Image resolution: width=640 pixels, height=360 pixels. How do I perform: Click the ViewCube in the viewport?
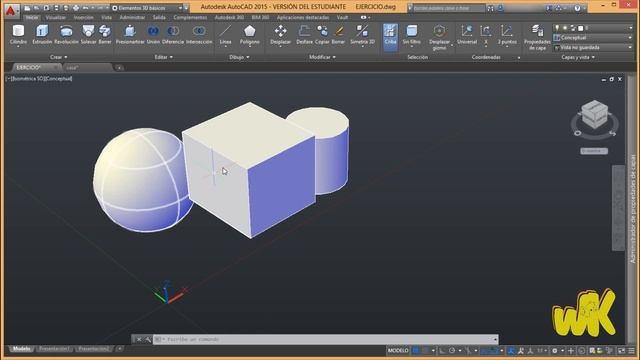[x=594, y=115]
